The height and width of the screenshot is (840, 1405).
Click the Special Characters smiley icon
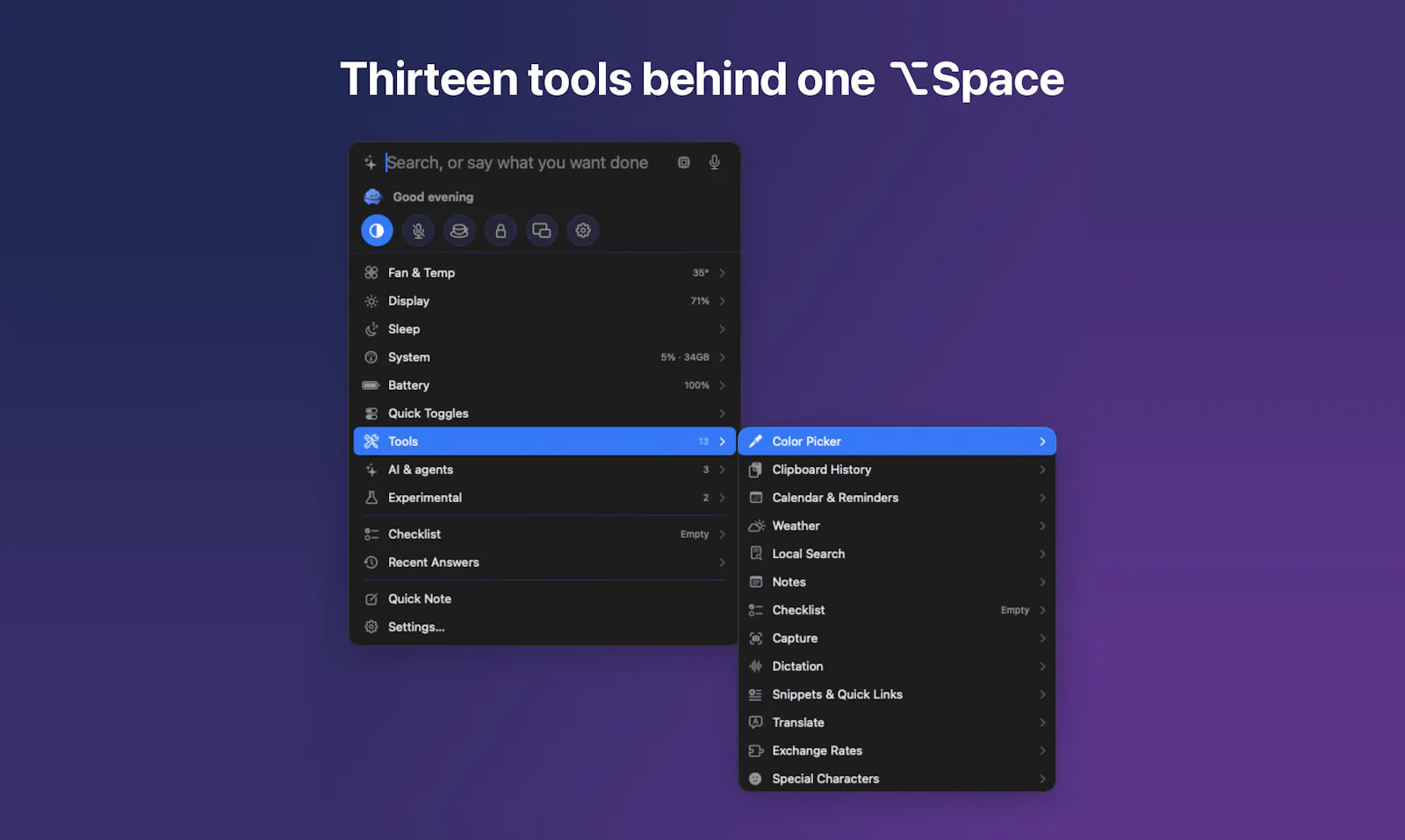pyautogui.click(x=755, y=779)
